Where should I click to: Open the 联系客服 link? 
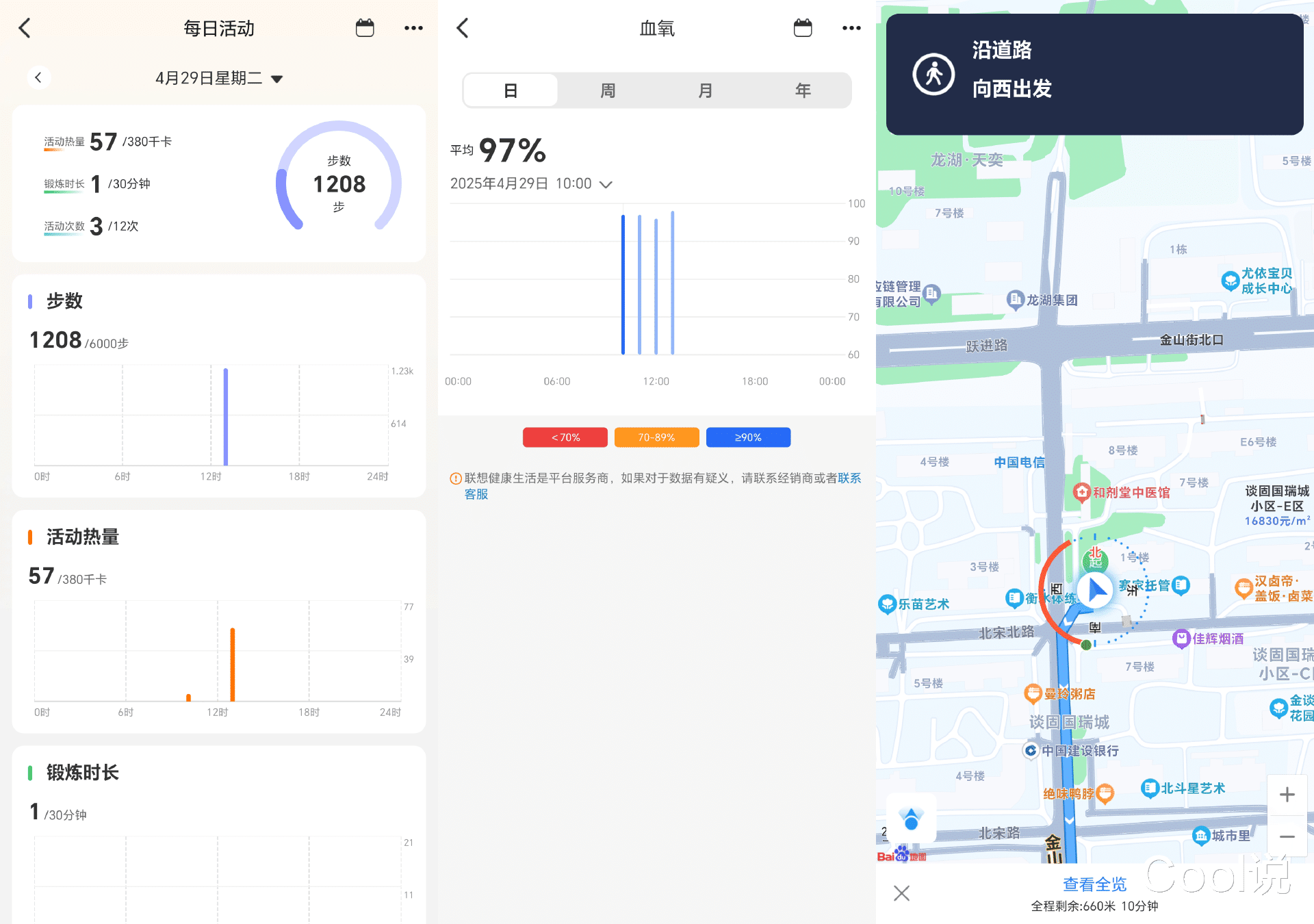point(849,478)
